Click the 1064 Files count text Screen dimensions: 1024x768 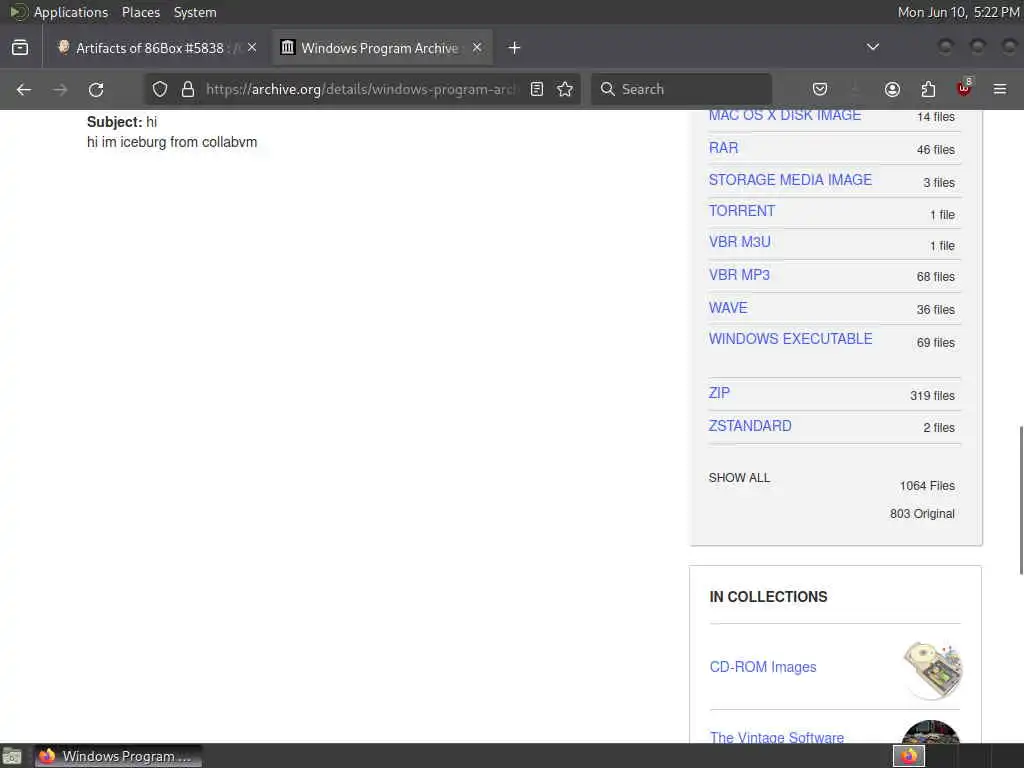click(927, 486)
